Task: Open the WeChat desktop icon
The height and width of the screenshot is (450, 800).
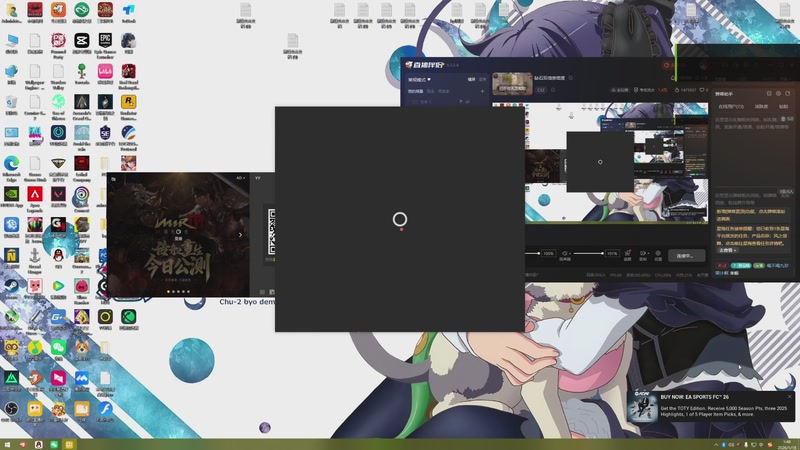Action: coord(58,347)
